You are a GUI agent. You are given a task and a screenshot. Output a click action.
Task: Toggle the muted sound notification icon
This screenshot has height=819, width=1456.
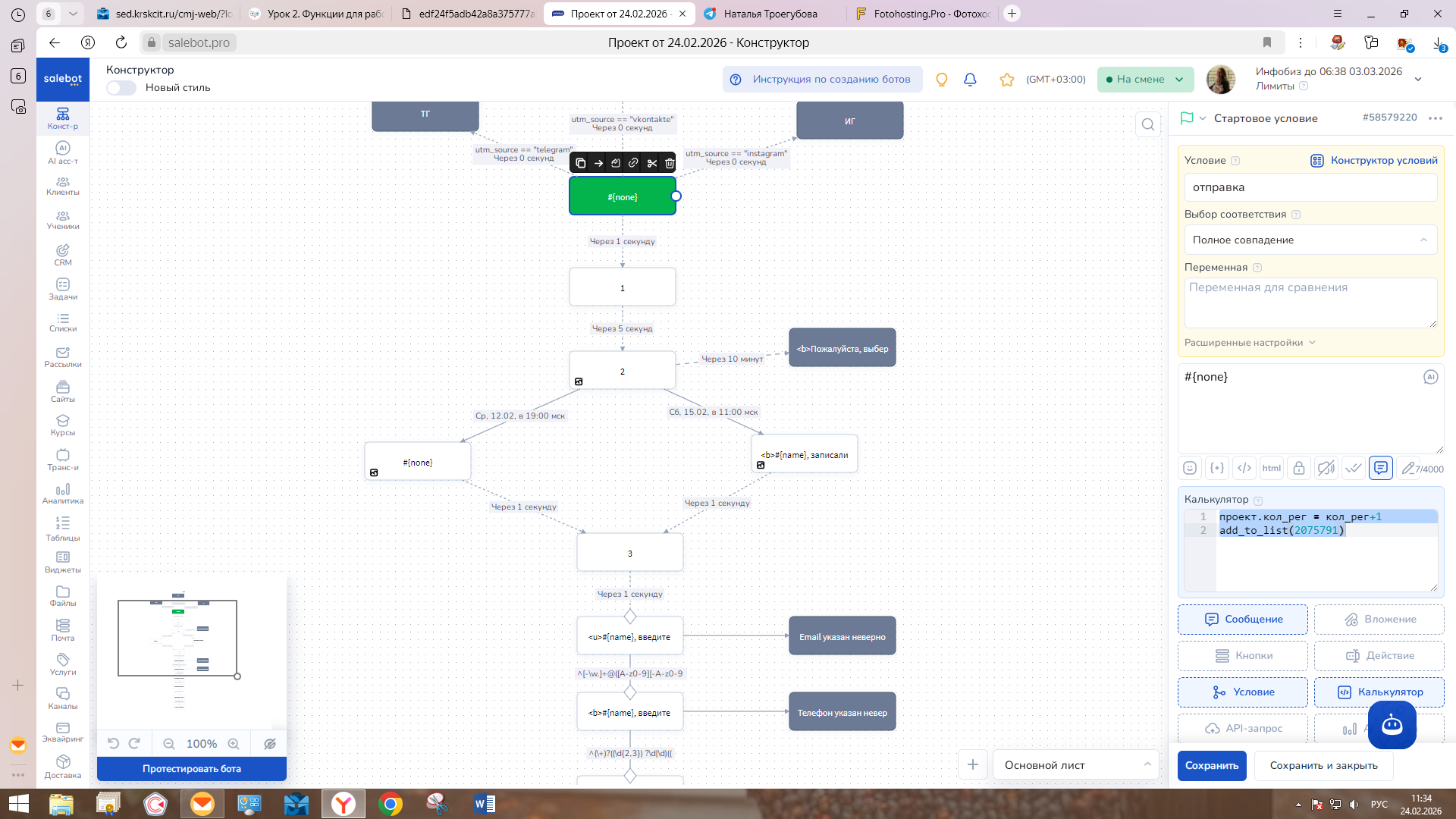click(1326, 468)
